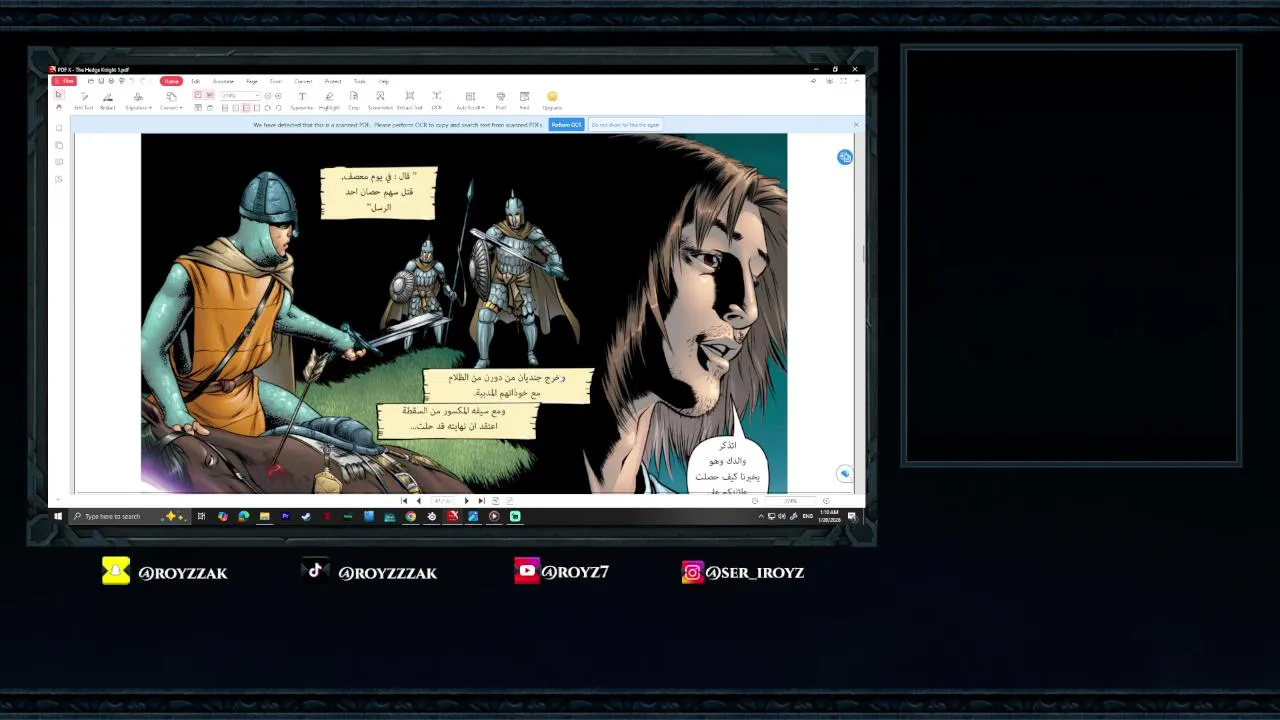Open the Tools tab

(359, 81)
